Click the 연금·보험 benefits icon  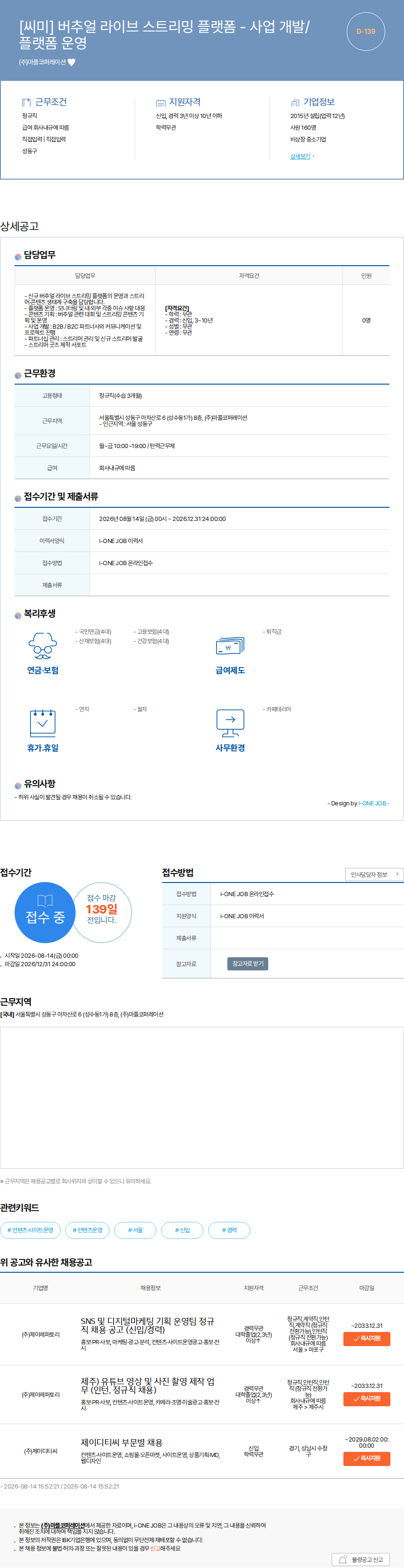pyautogui.click(x=43, y=645)
